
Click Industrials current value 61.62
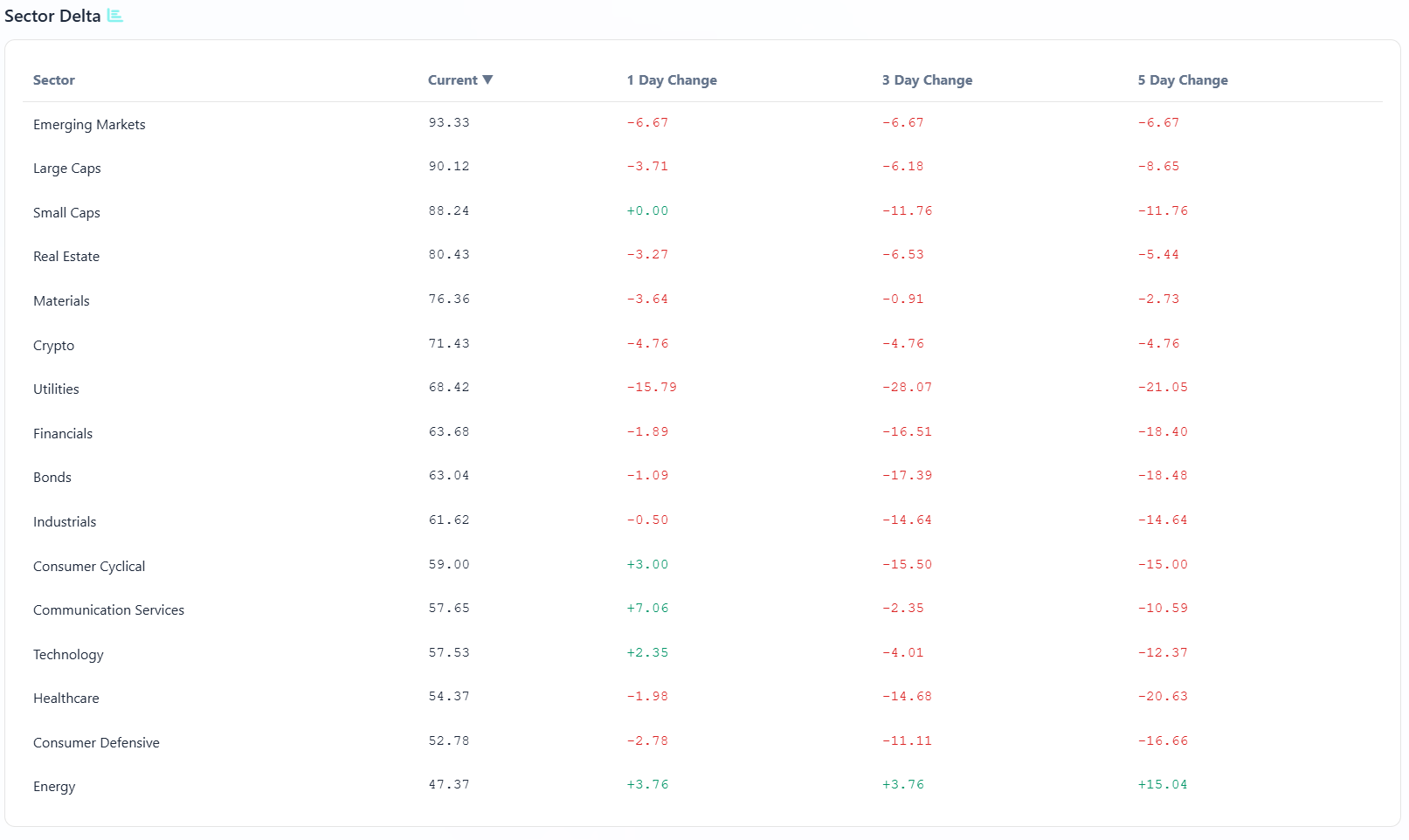(449, 520)
